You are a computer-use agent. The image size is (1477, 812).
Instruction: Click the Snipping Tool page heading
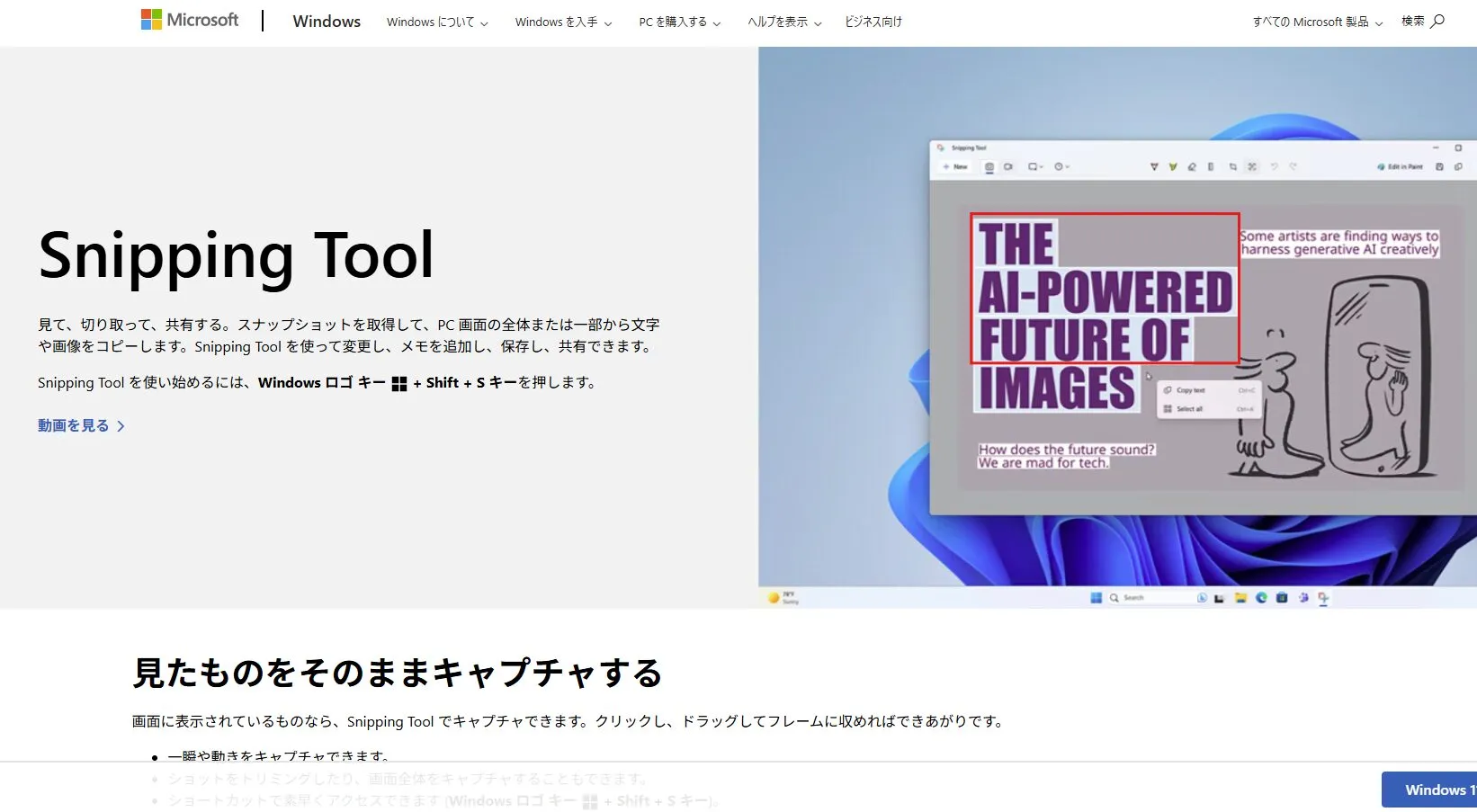click(x=237, y=256)
